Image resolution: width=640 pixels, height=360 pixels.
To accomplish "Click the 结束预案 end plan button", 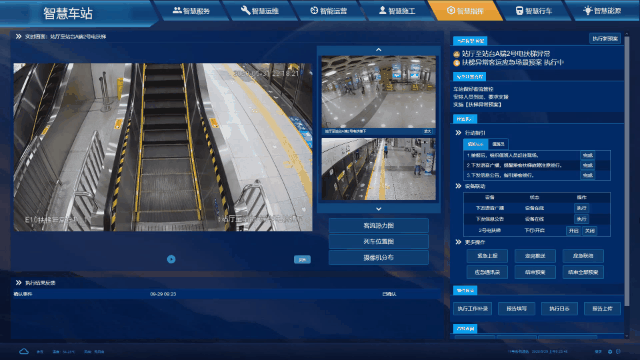I will tap(535, 272).
